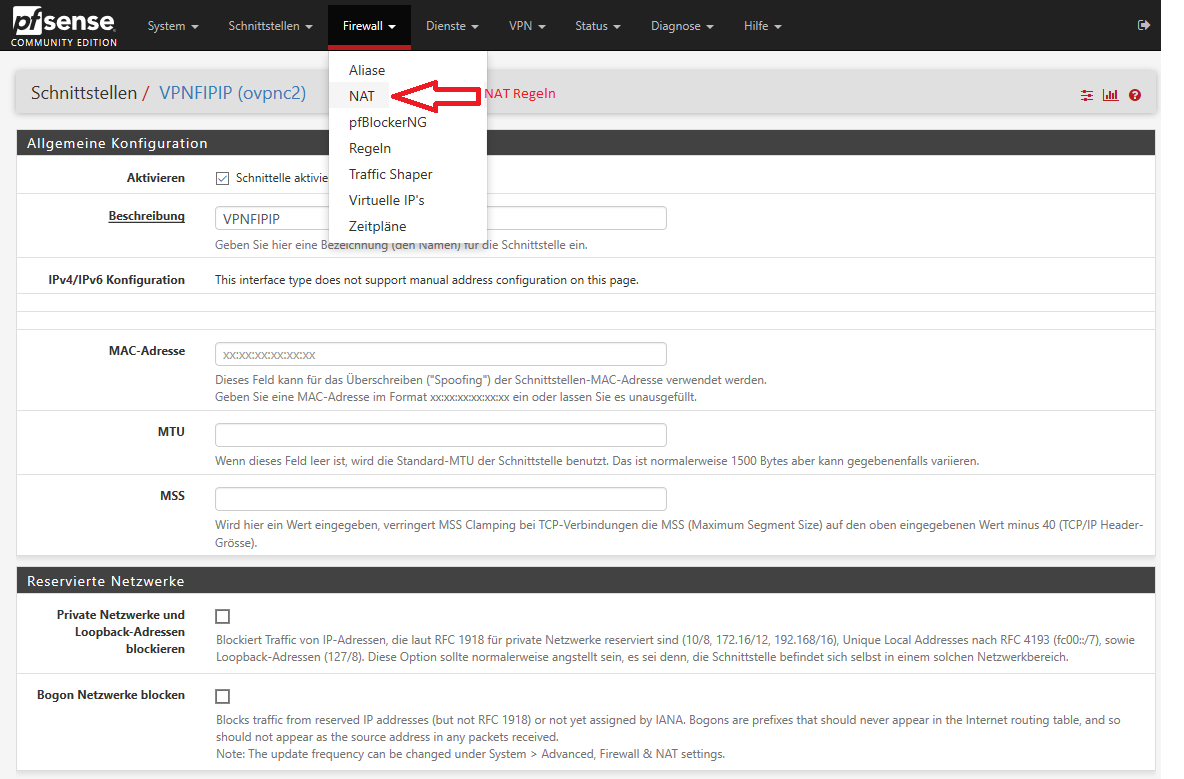Image resolution: width=1184 pixels, height=779 pixels.
Task: Select NAT from the Firewall menu
Action: pos(362,96)
